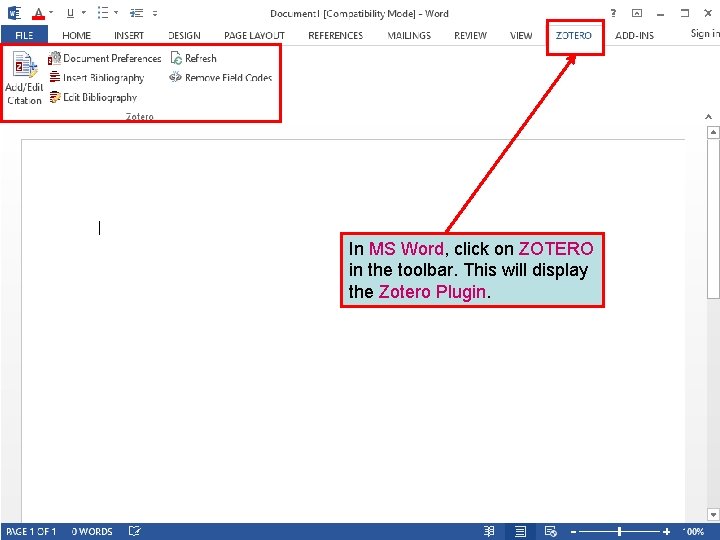Go to the REFERENCES tab

coord(336,35)
